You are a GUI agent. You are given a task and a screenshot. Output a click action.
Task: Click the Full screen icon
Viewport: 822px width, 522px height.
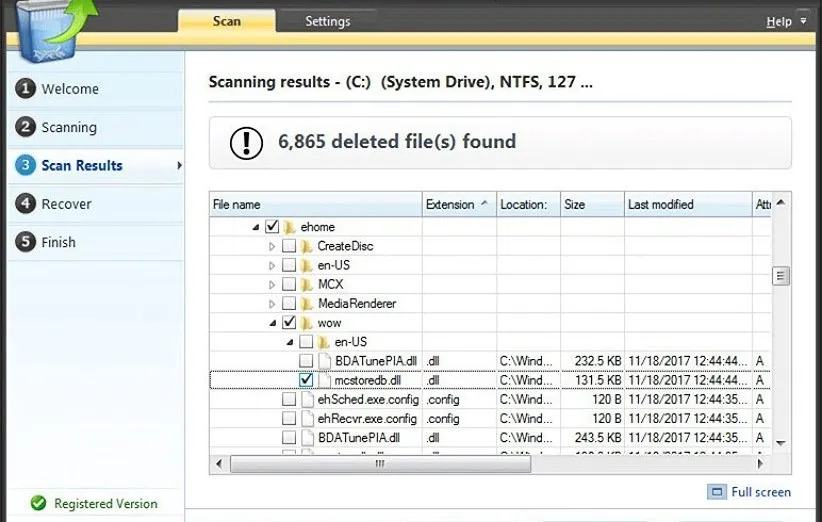click(717, 492)
